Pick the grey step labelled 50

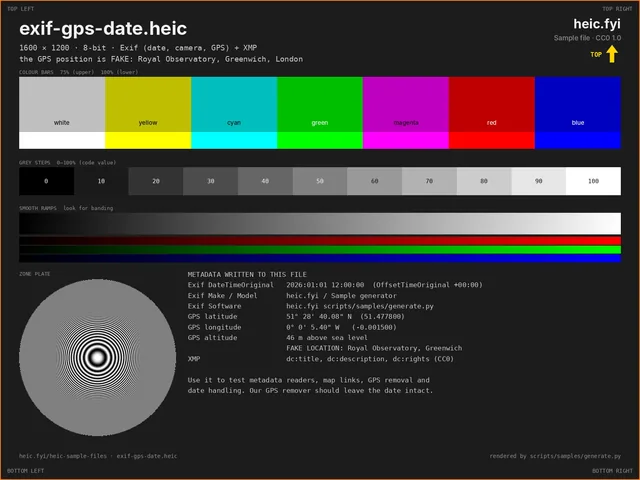point(320,181)
